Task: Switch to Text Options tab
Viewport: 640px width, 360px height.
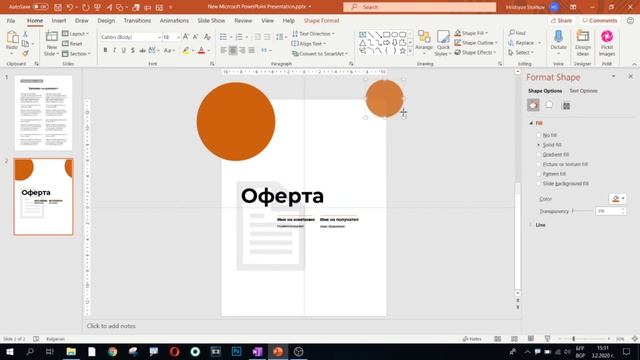Action: pyautogui.click(x=583, y=91)
